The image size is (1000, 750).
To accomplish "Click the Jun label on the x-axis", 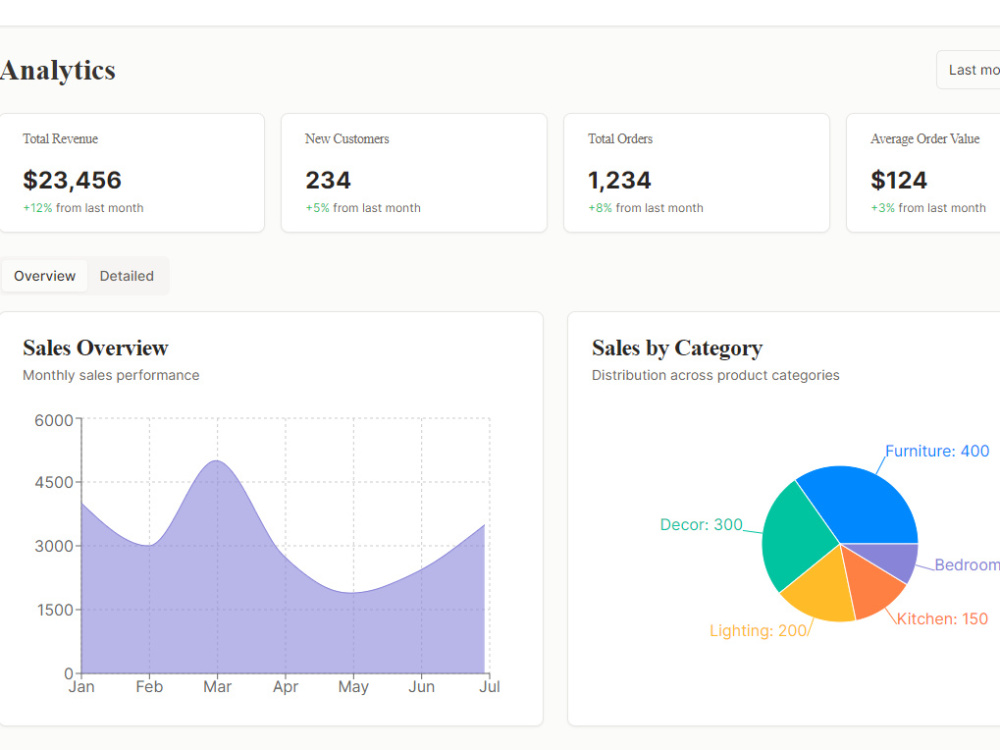I will point(422,687).
